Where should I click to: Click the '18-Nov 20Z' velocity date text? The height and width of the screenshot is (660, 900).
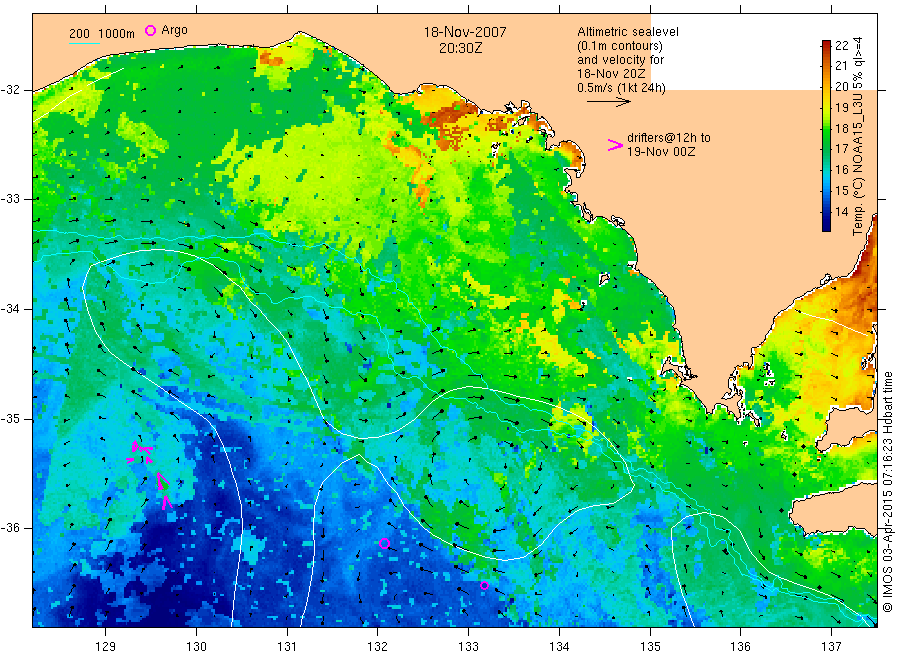click(611, 74)
